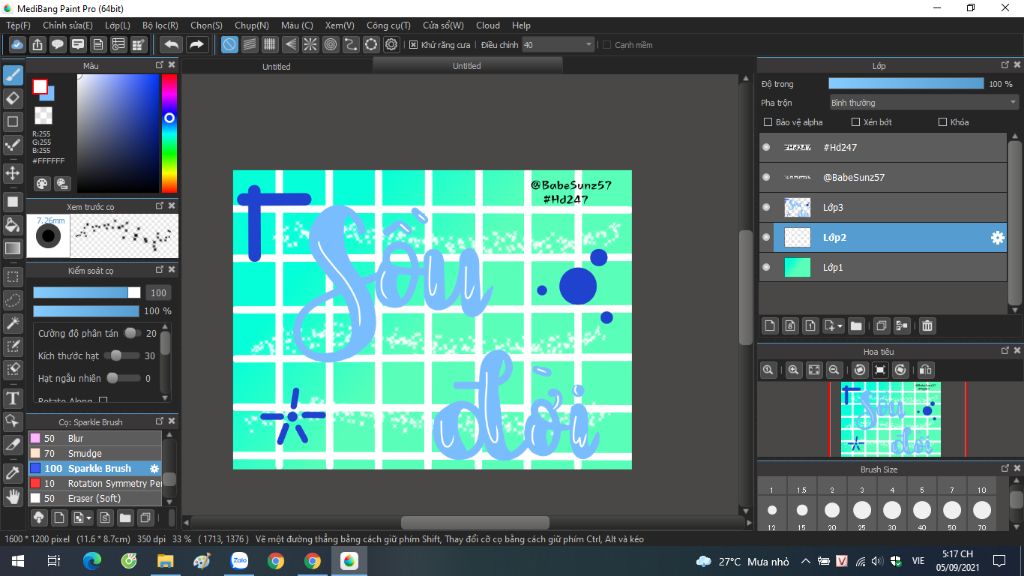Enable the radial snap guide
Image resolution: width=1024 pixels, height=576 pixels.
click(x=310, y=44)
